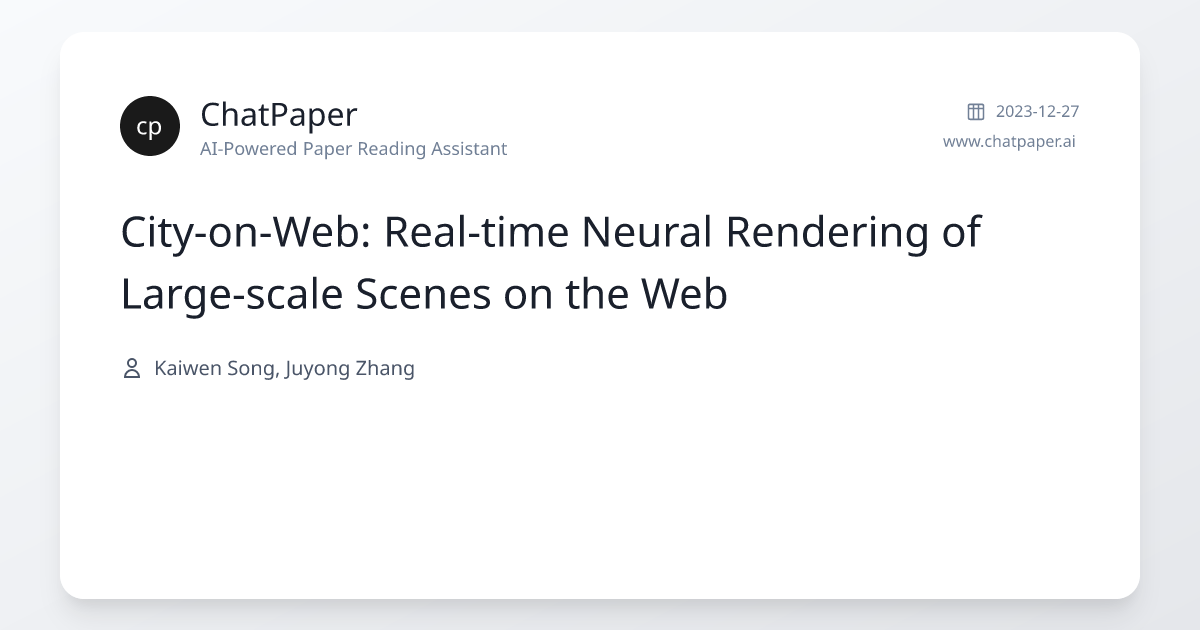Open the www.chatpaper.ai link

pyautogui.click(x=1009, y=141)
